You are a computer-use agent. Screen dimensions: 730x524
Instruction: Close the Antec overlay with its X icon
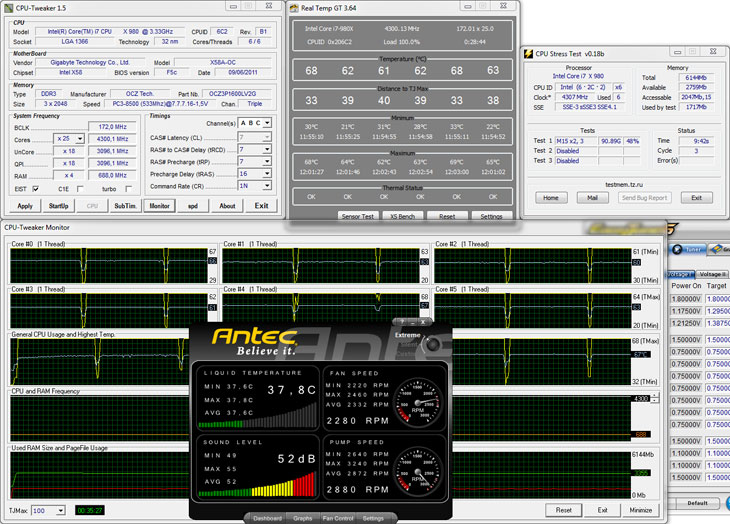point(423,322)
